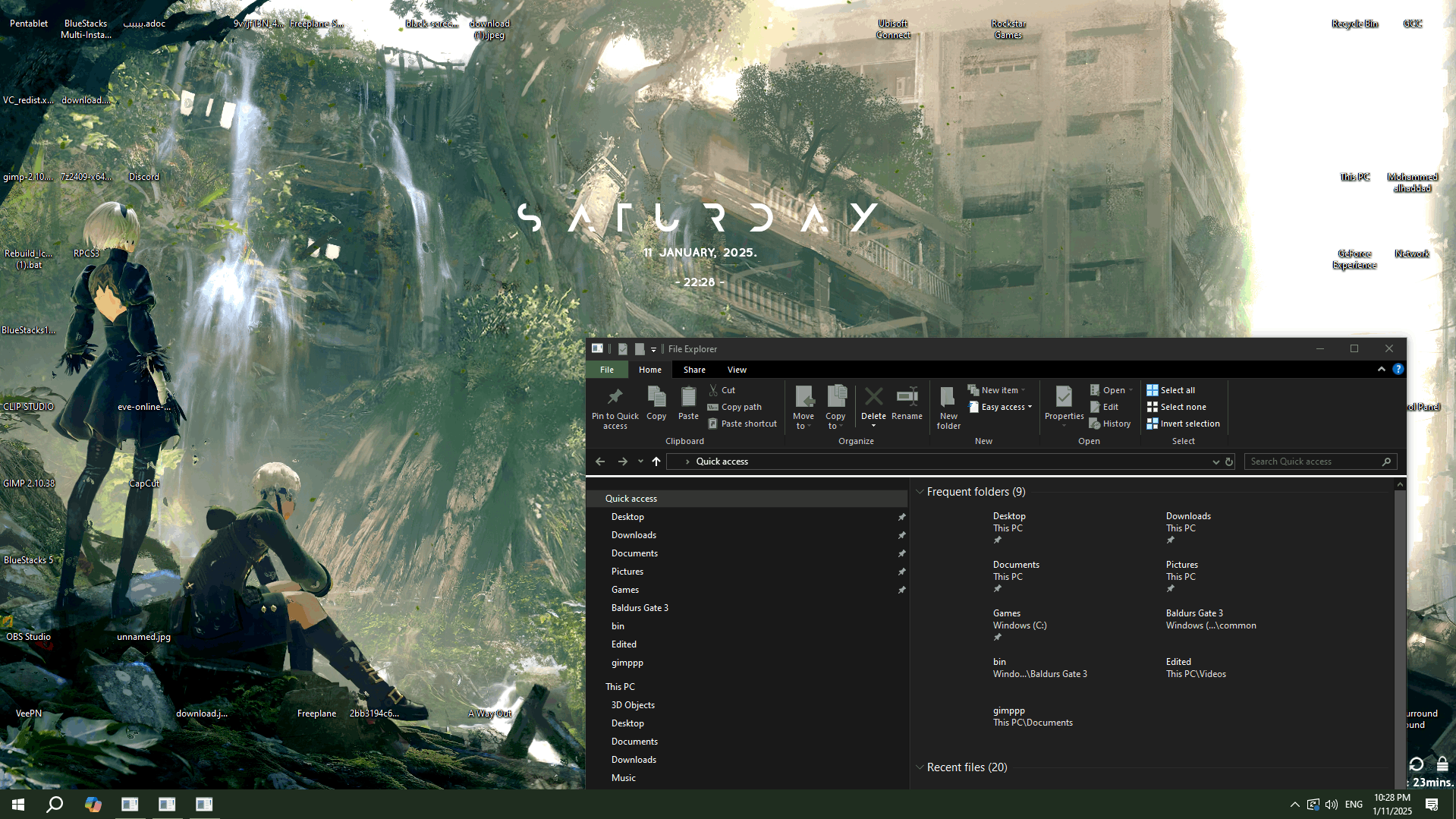
Task: Click Select all in the Select group
Action: pos(1171,390)
